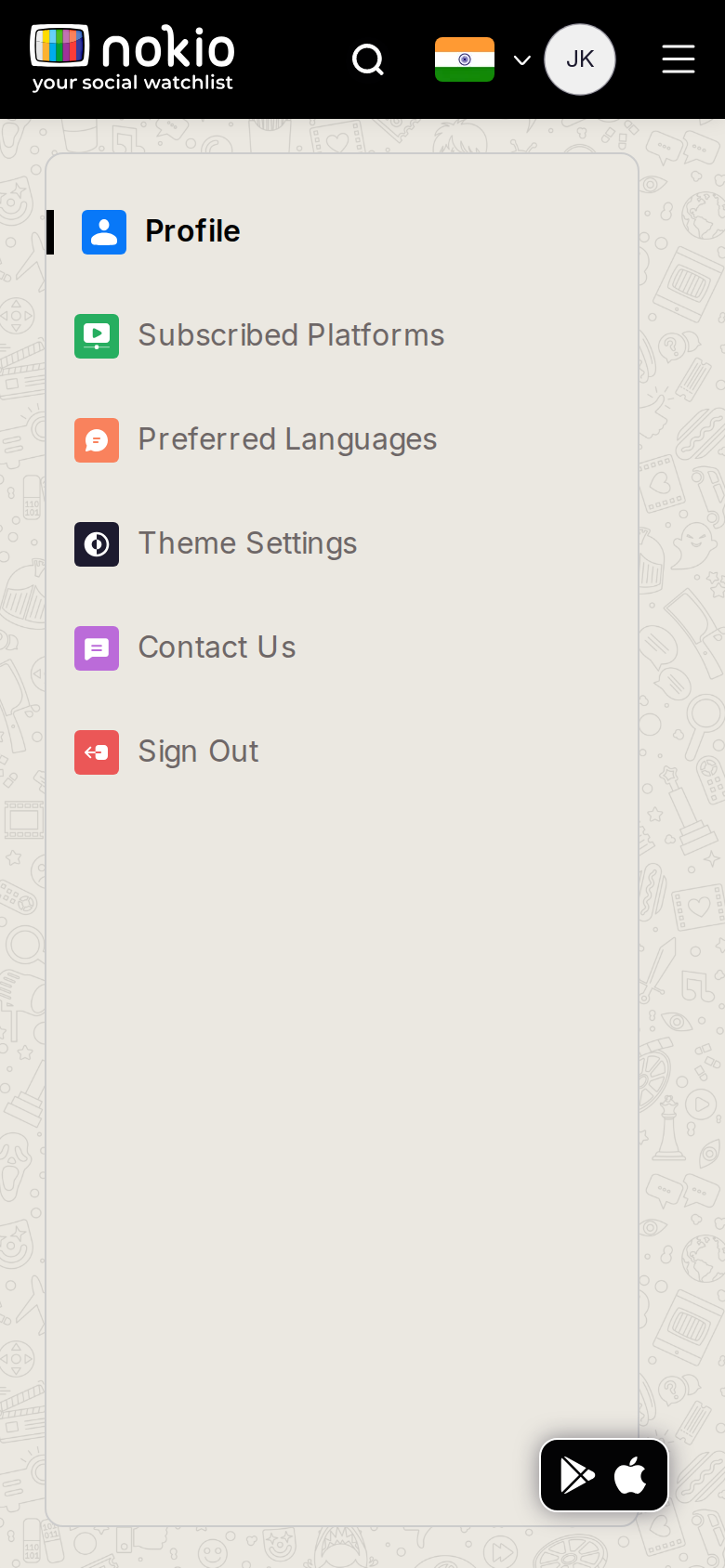Image resolution: width=725 pixels, height=1568 pixels.
Task: Expand the country dropdown chevron
Action: click(522, 60)
